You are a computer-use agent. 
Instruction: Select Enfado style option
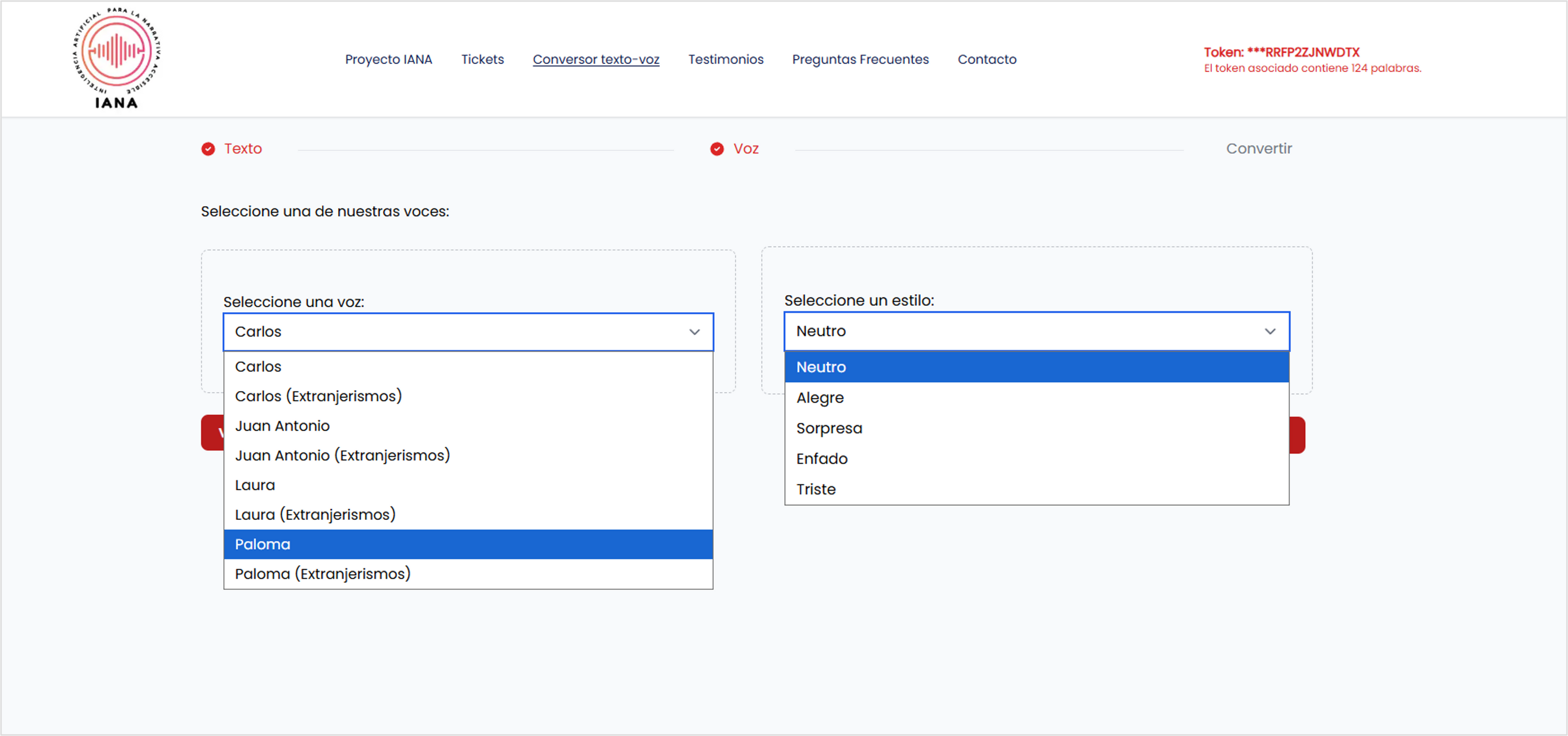(822, 459)
